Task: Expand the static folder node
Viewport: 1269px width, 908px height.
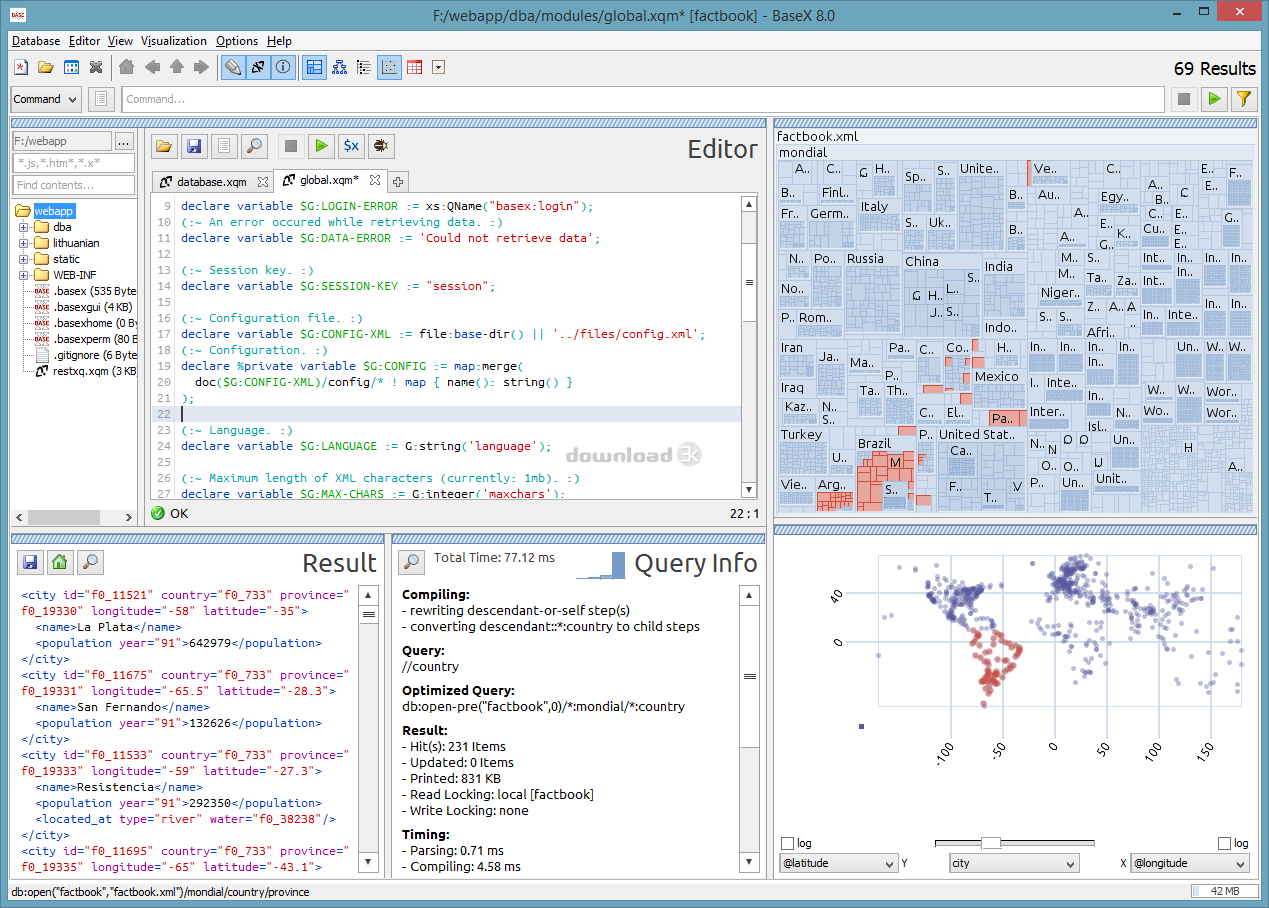Action: pyautogui.click(x=24, y=259)
